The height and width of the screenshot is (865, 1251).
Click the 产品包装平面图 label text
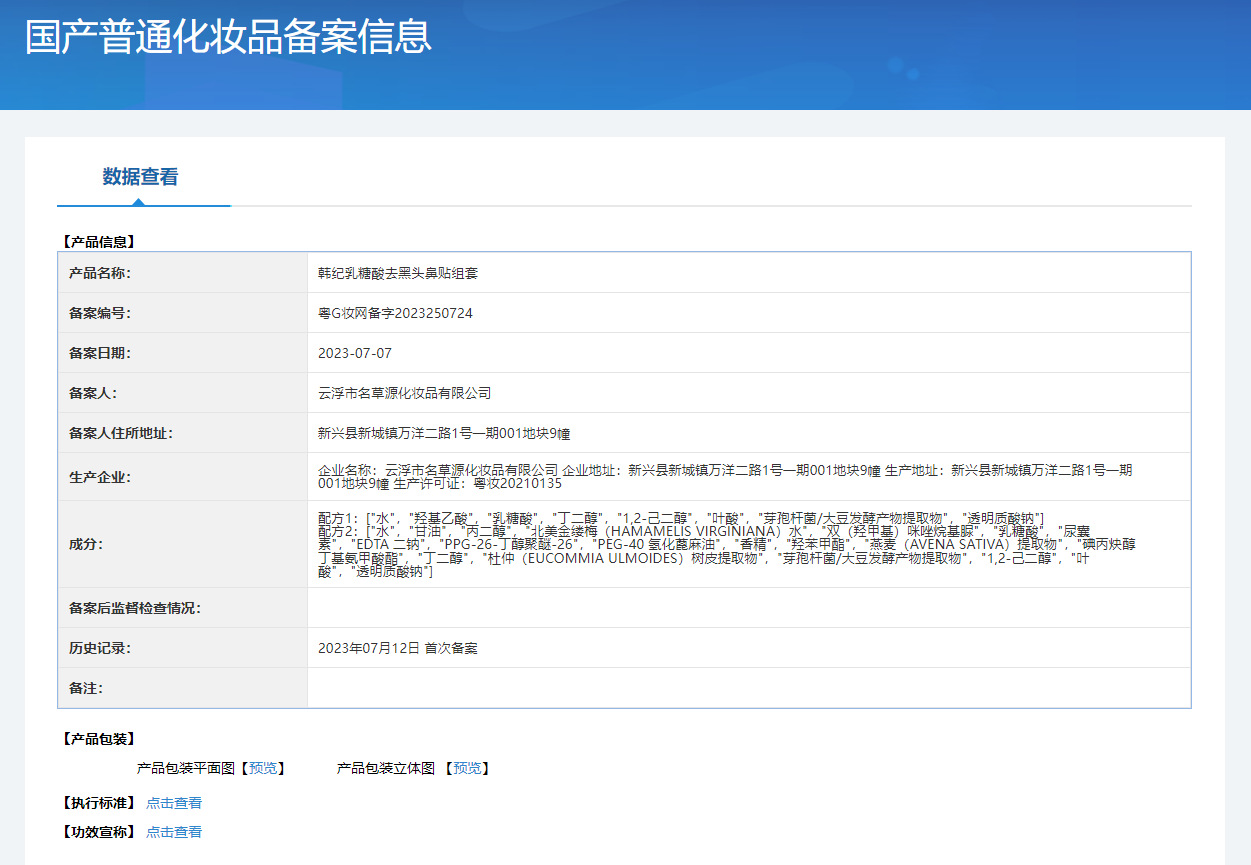[x=186, y=768]
